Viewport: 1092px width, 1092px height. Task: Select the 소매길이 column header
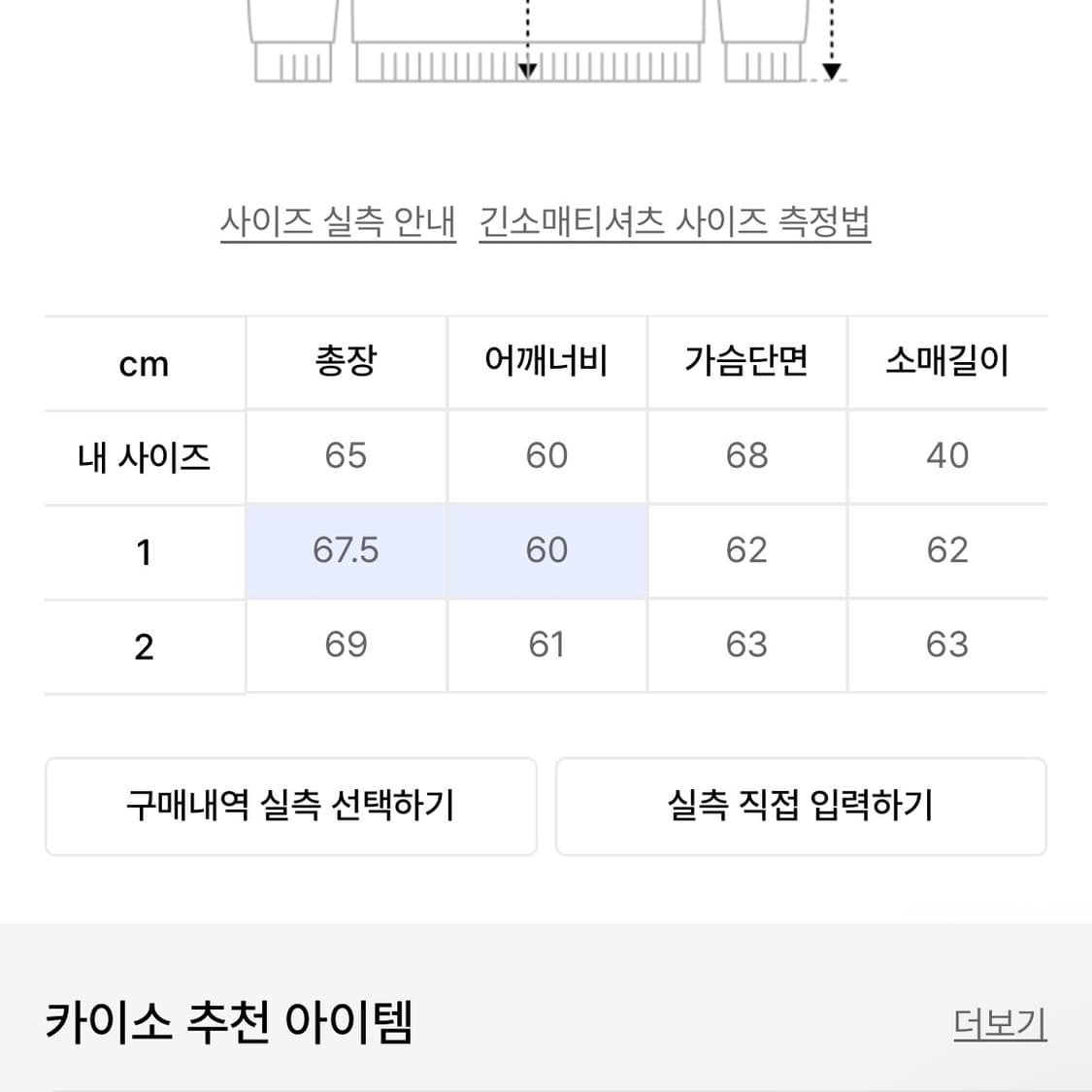[x=947, y=362]
